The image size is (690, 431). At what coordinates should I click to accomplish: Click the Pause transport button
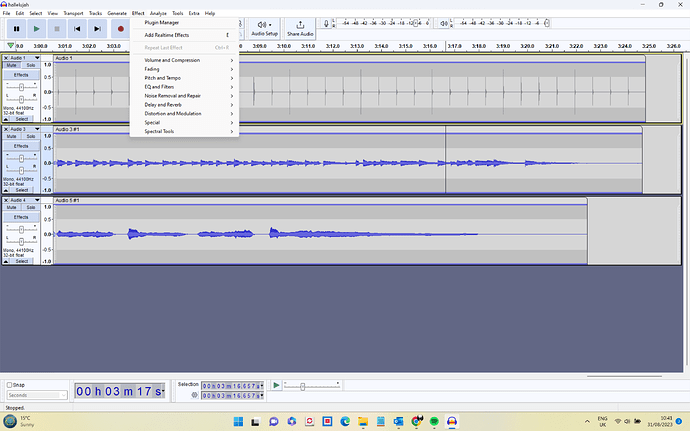point(16,29)
